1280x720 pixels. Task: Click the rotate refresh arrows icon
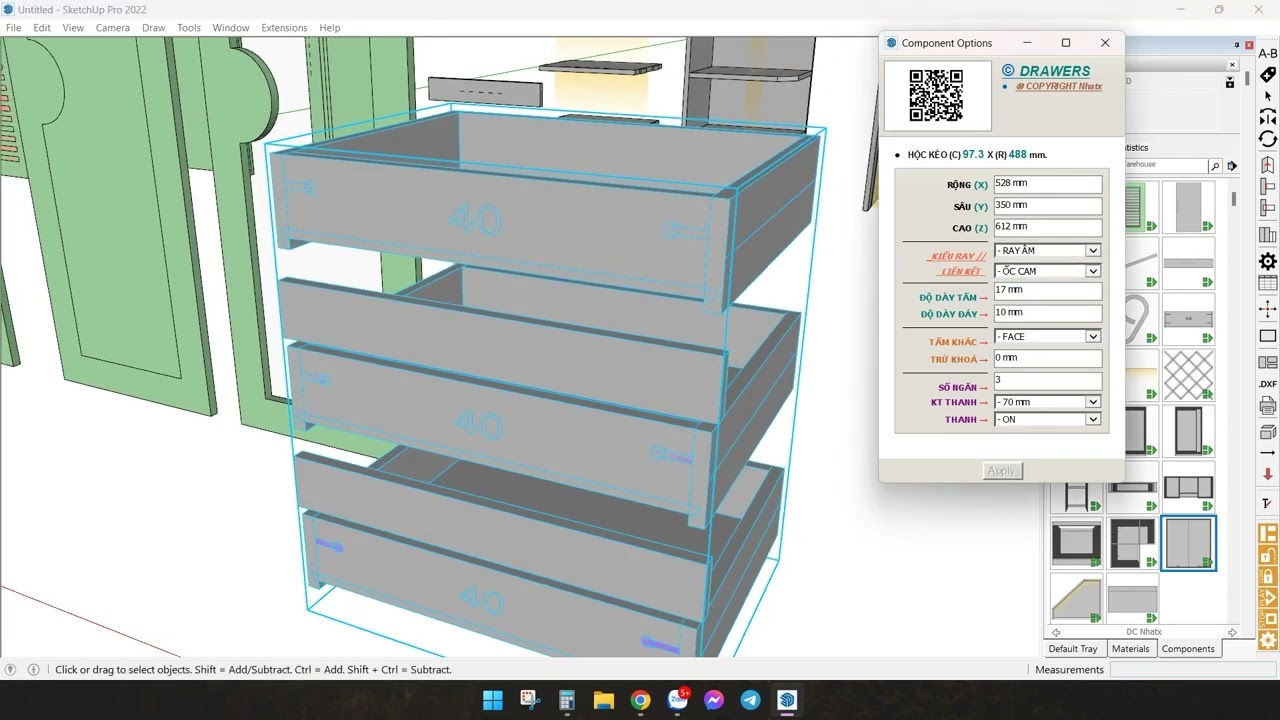(1267, 139)
